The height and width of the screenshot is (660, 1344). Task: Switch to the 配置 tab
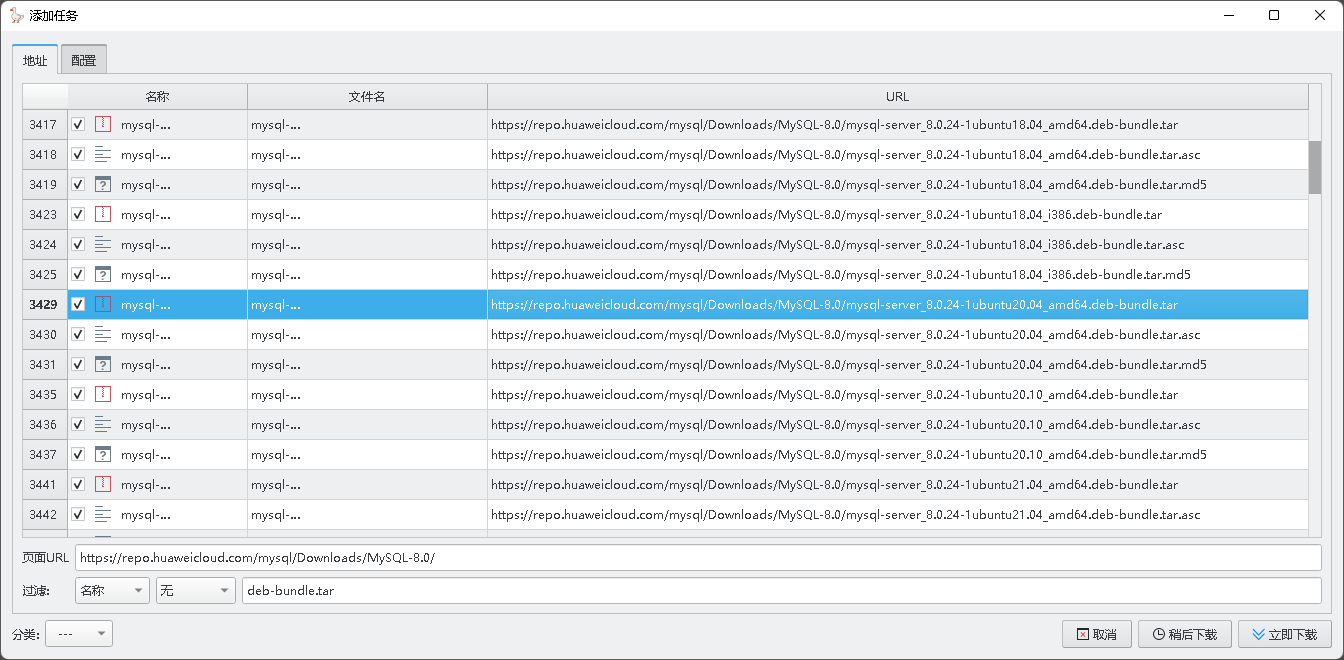(x=84, y=60)
